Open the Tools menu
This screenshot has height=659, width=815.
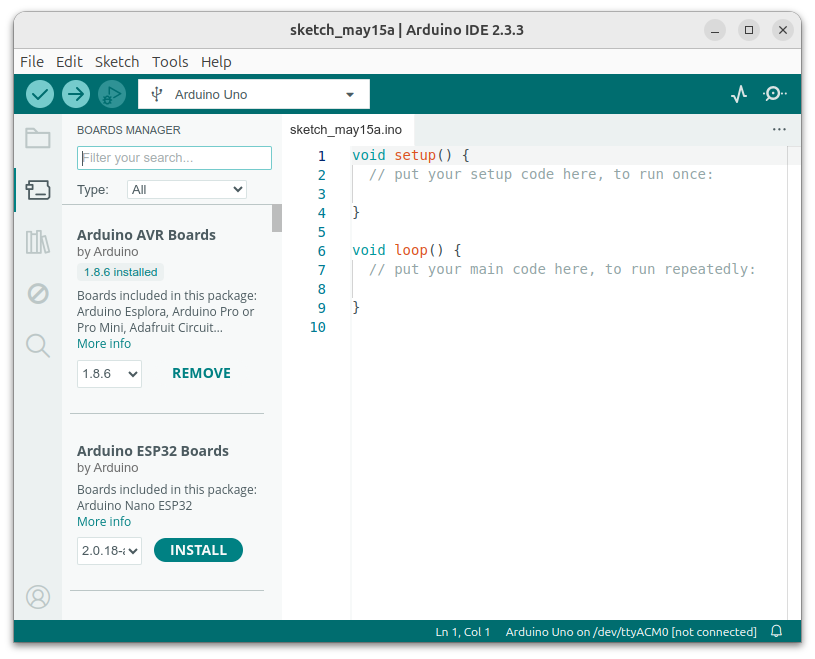(170, 62)
